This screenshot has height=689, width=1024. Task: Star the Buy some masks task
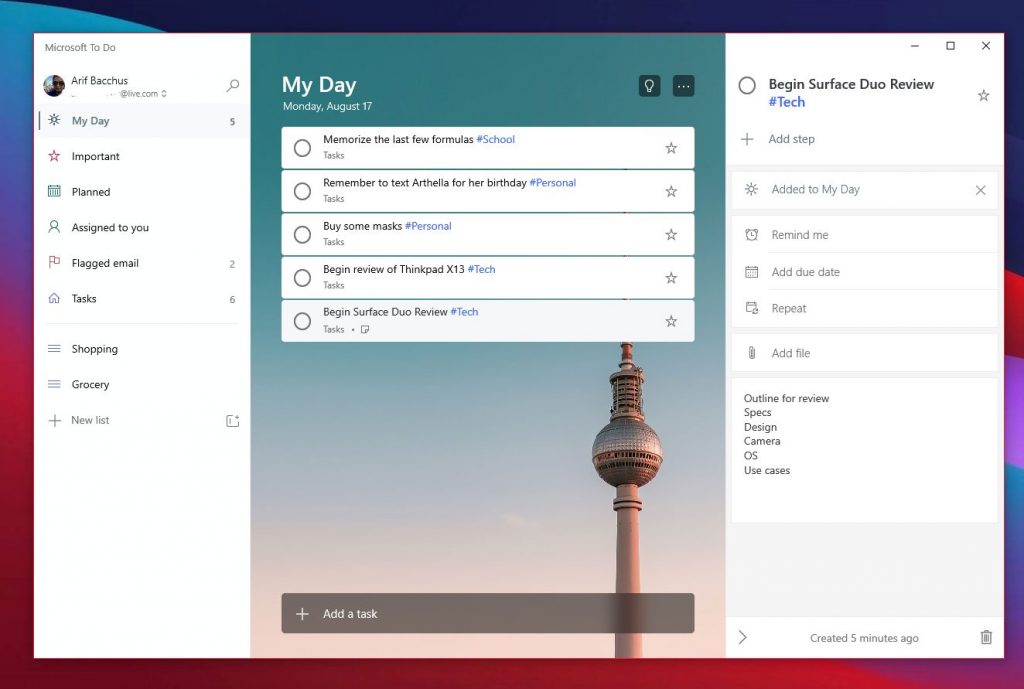pos(671,234)
